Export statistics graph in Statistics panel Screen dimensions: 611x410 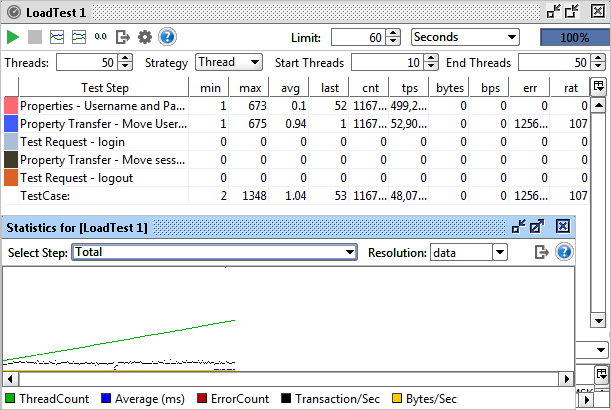541,252
